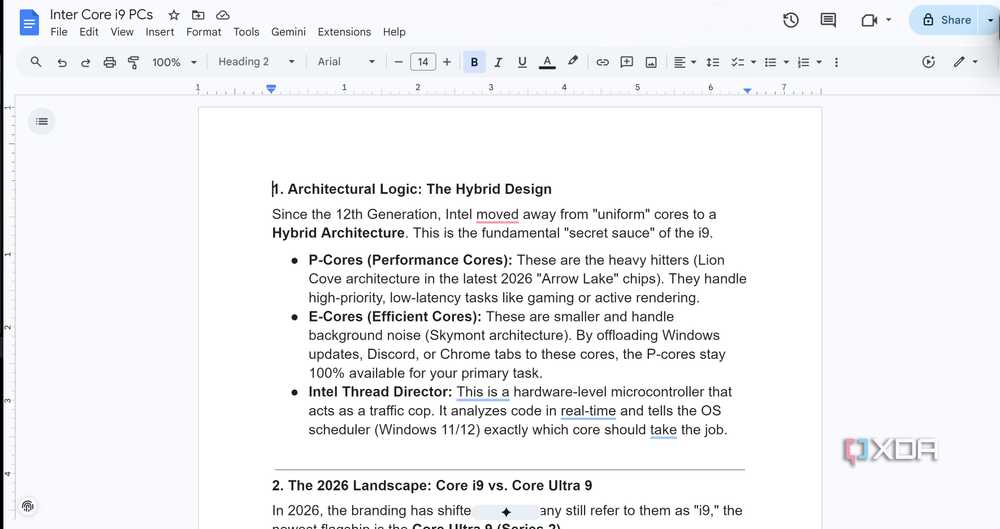Toggle italic formatting

click(498, 62)
